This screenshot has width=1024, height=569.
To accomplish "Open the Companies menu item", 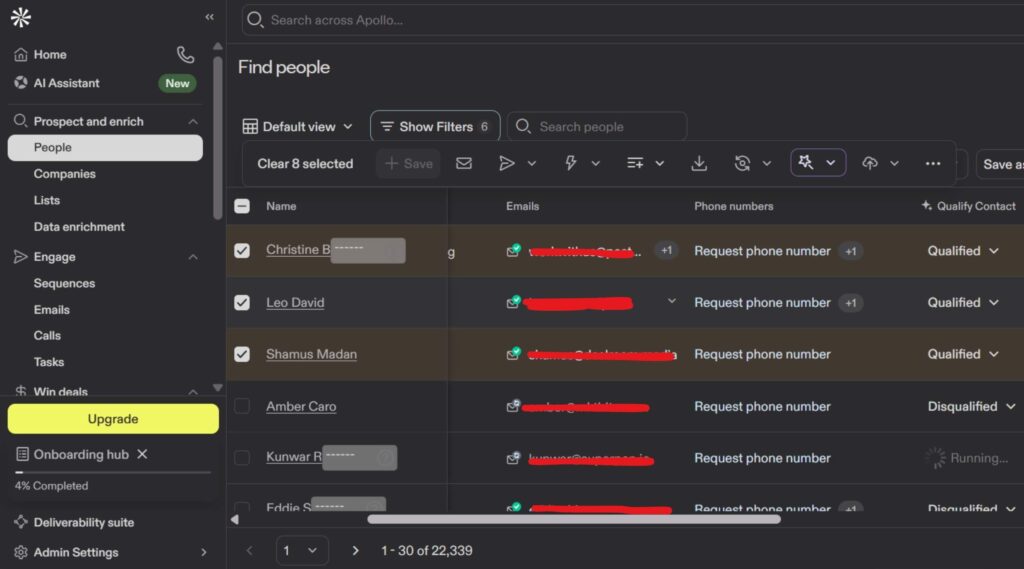I will [65, 174].
